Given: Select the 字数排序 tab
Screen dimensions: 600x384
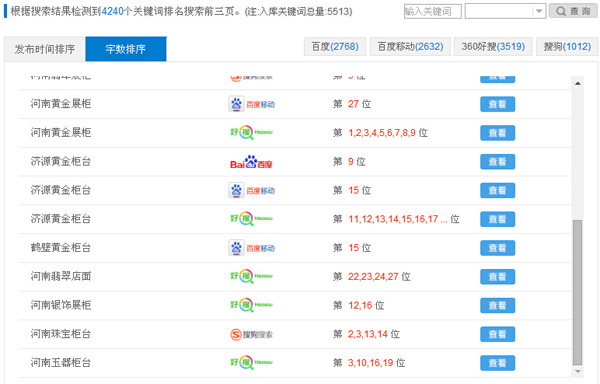Looking at the screenshot, I should tap(126, 49).
